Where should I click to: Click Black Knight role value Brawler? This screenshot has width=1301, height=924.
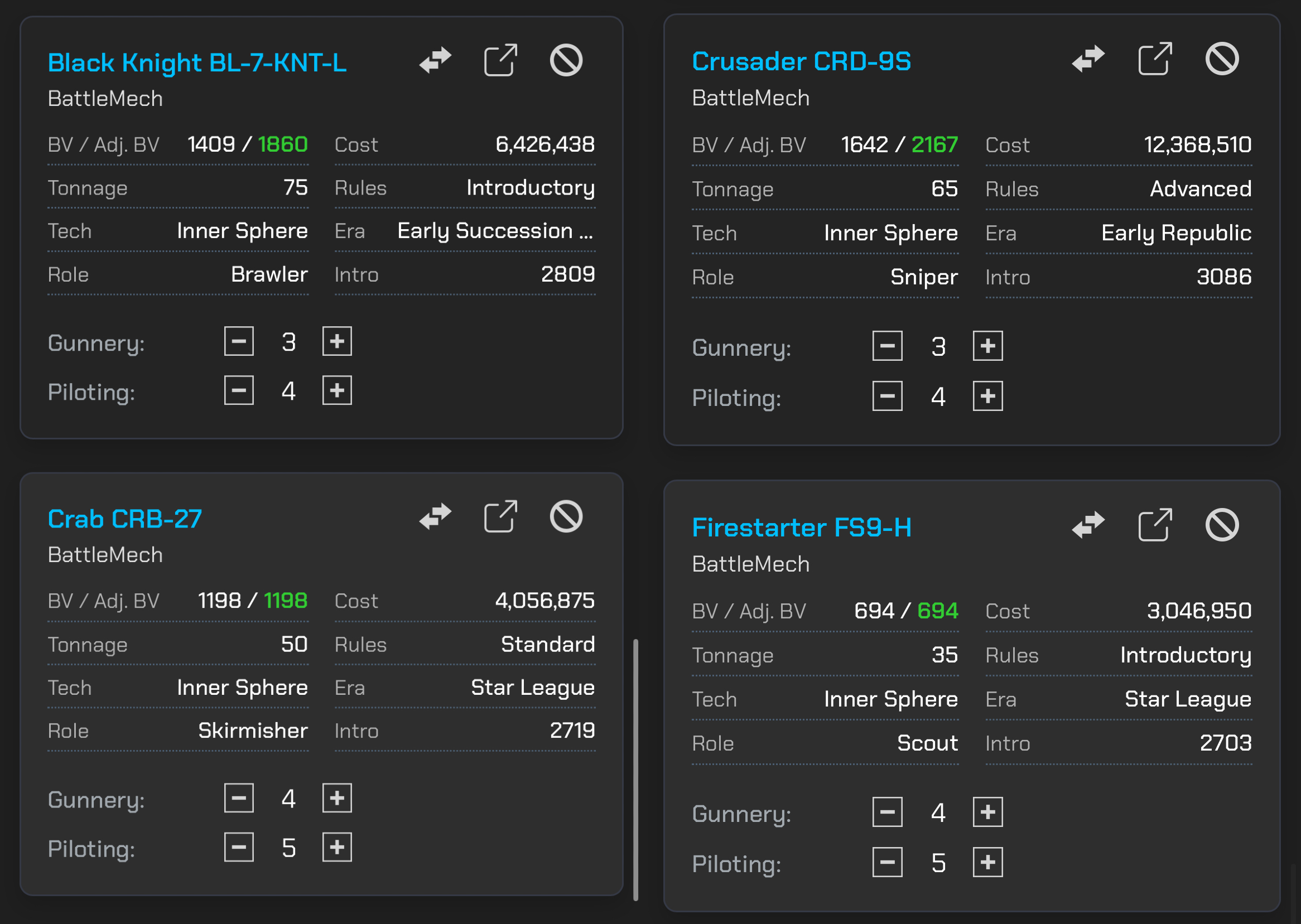click(269, 274)
